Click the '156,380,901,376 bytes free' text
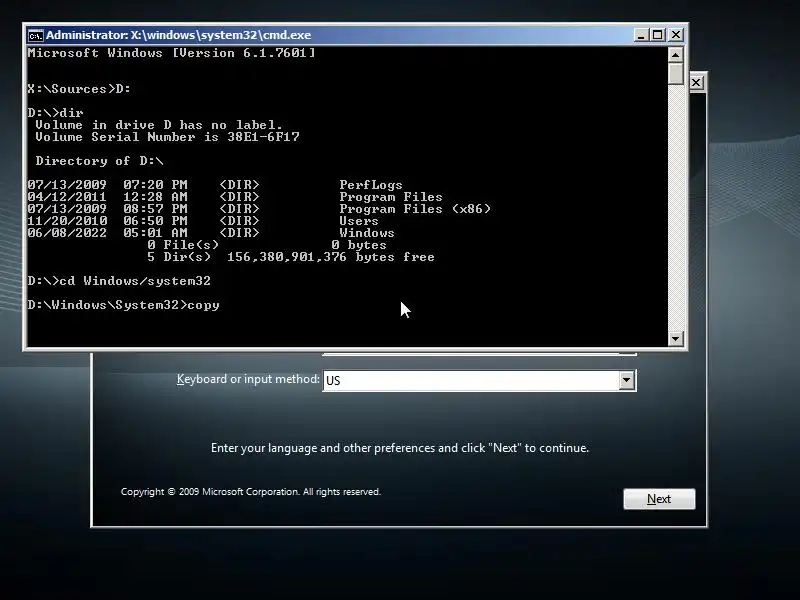 click(x=331, y=257)
